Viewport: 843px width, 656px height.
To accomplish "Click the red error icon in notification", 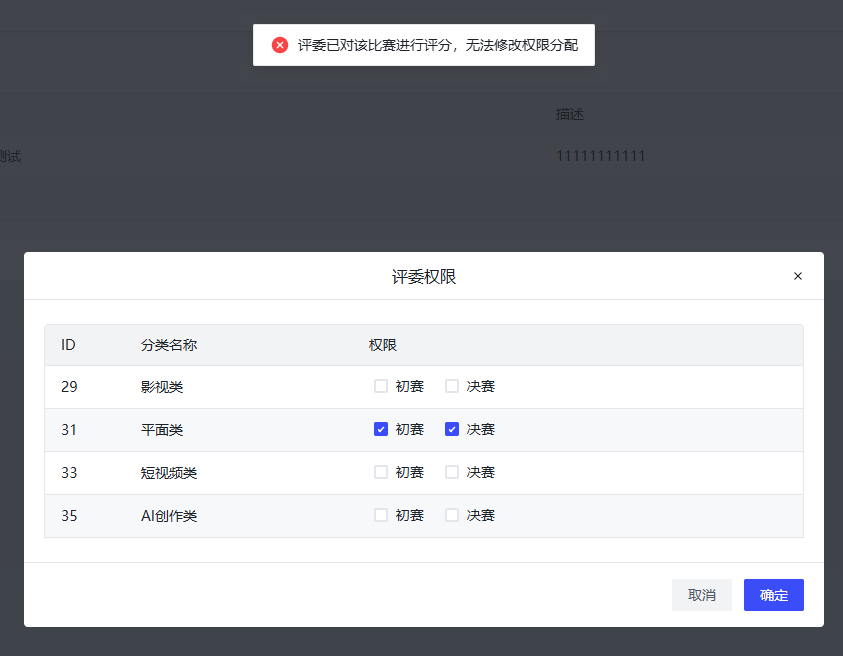I will pyautogui.click(x=280, y=45).
